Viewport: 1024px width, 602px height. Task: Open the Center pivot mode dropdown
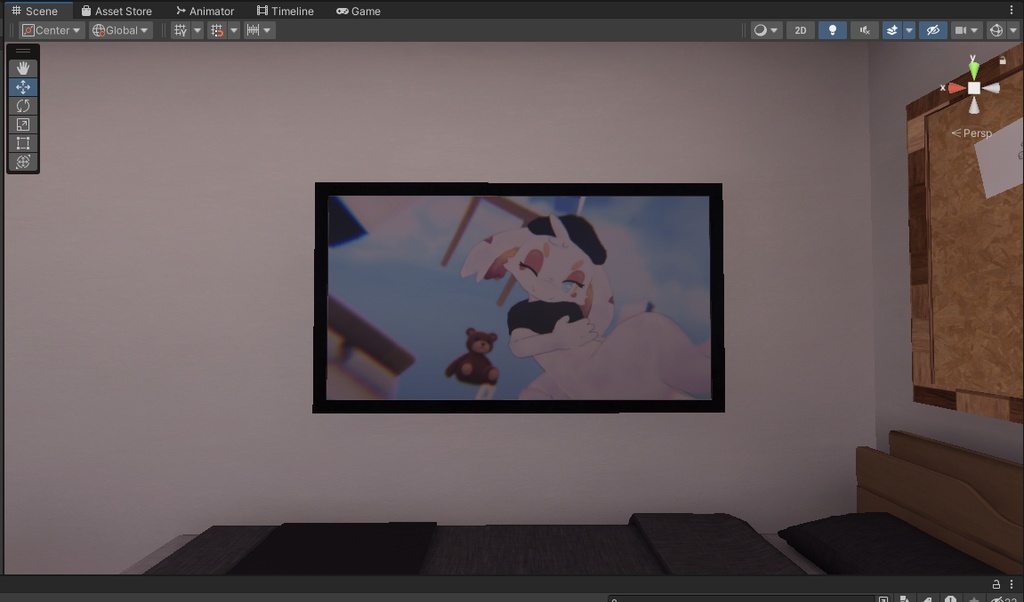[x=50, y=30]
